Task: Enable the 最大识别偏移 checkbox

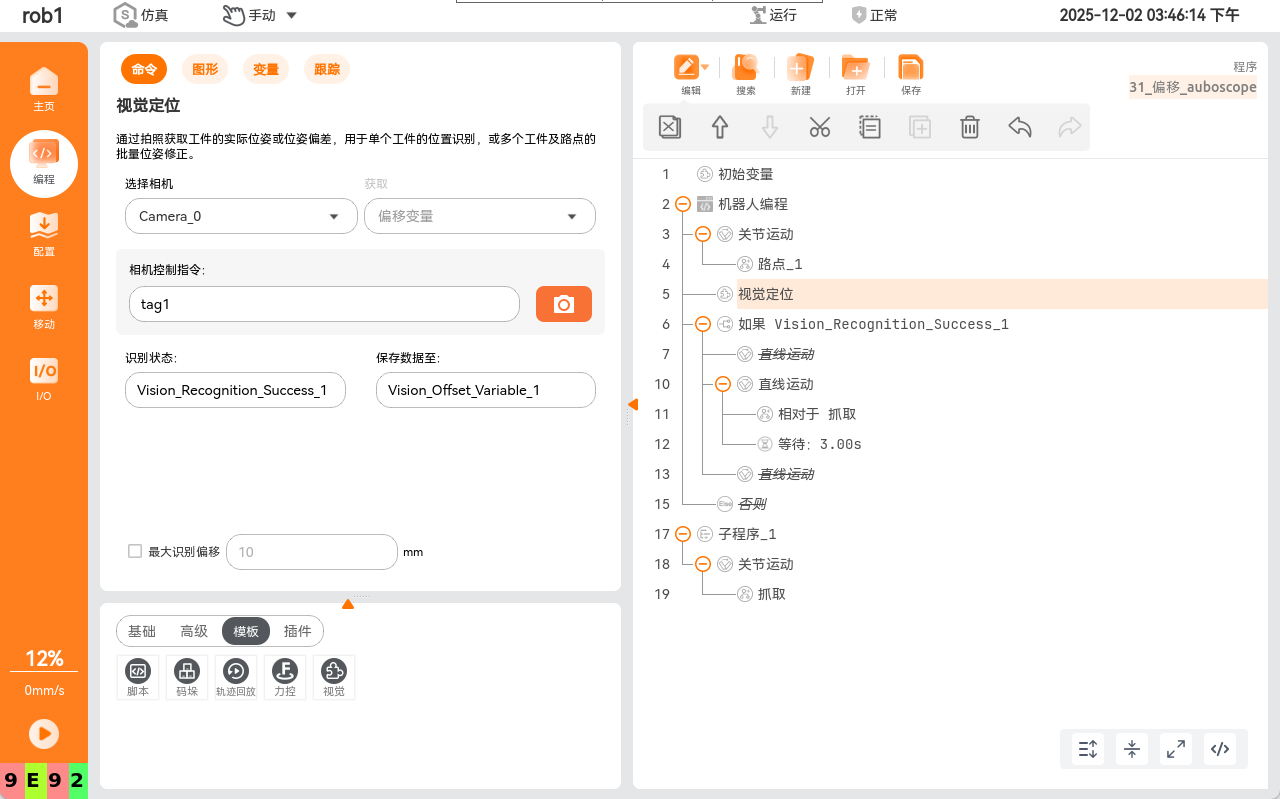Action: (x=135, y=551)
